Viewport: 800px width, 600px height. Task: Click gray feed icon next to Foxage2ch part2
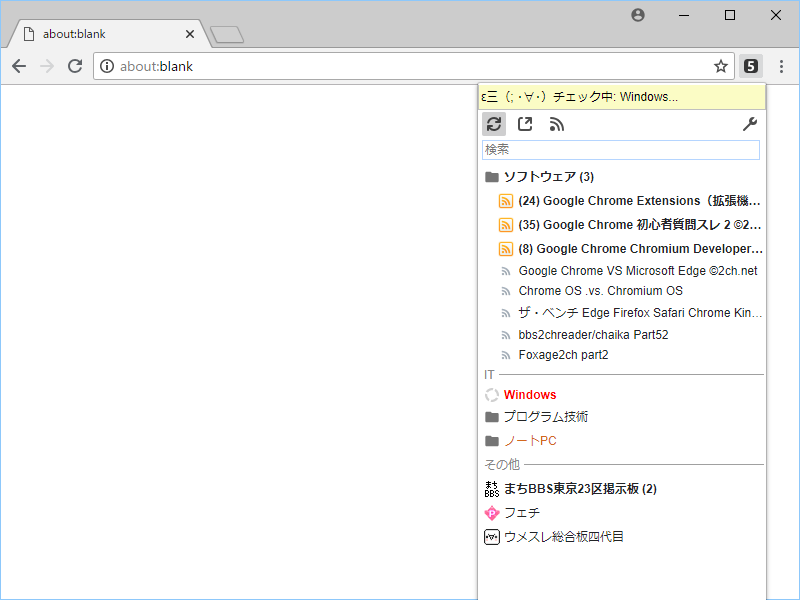pyautogui.click(x=506, y=355)
